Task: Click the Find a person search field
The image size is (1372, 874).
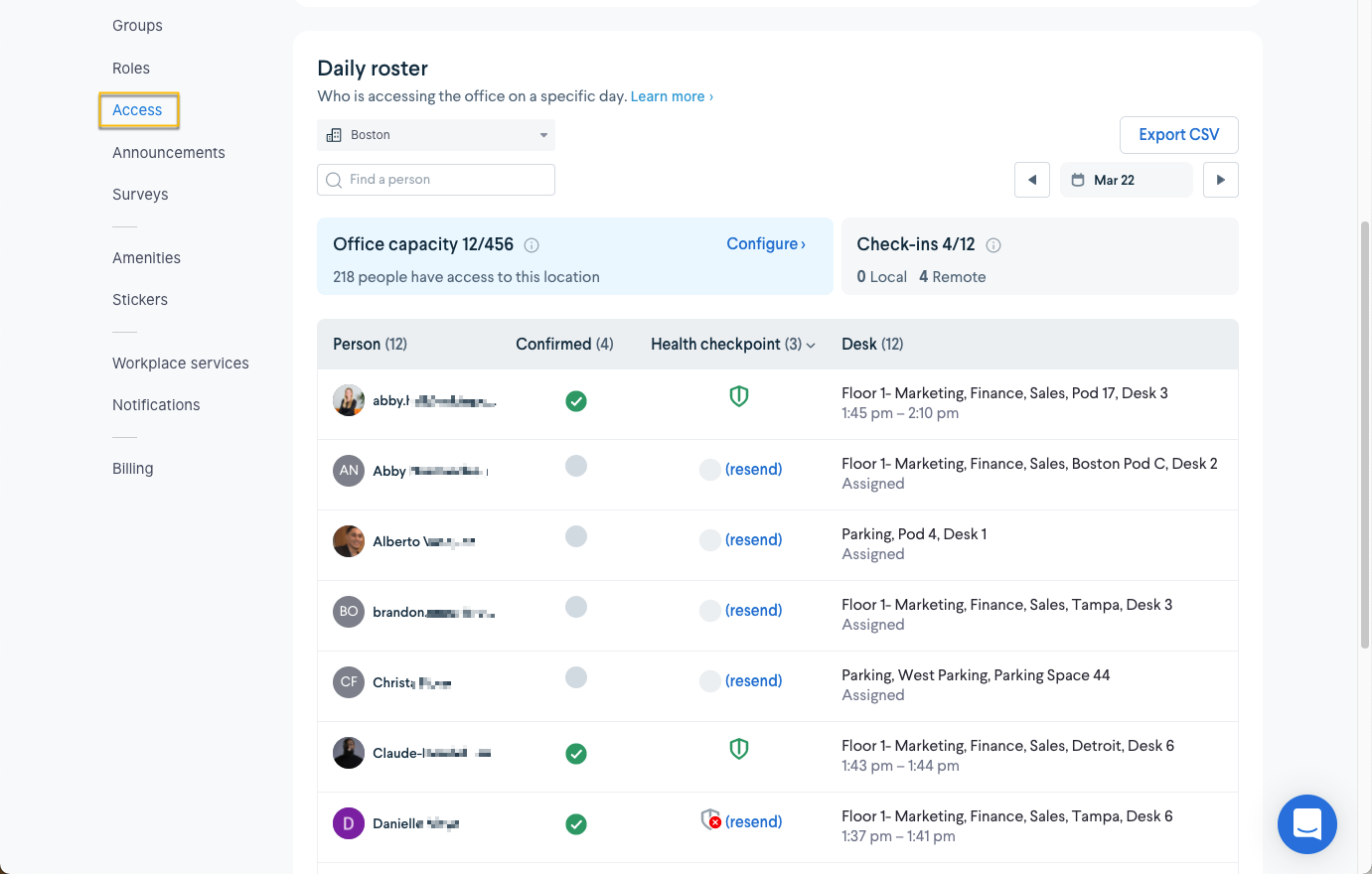Action: click(x=436, y=180)
